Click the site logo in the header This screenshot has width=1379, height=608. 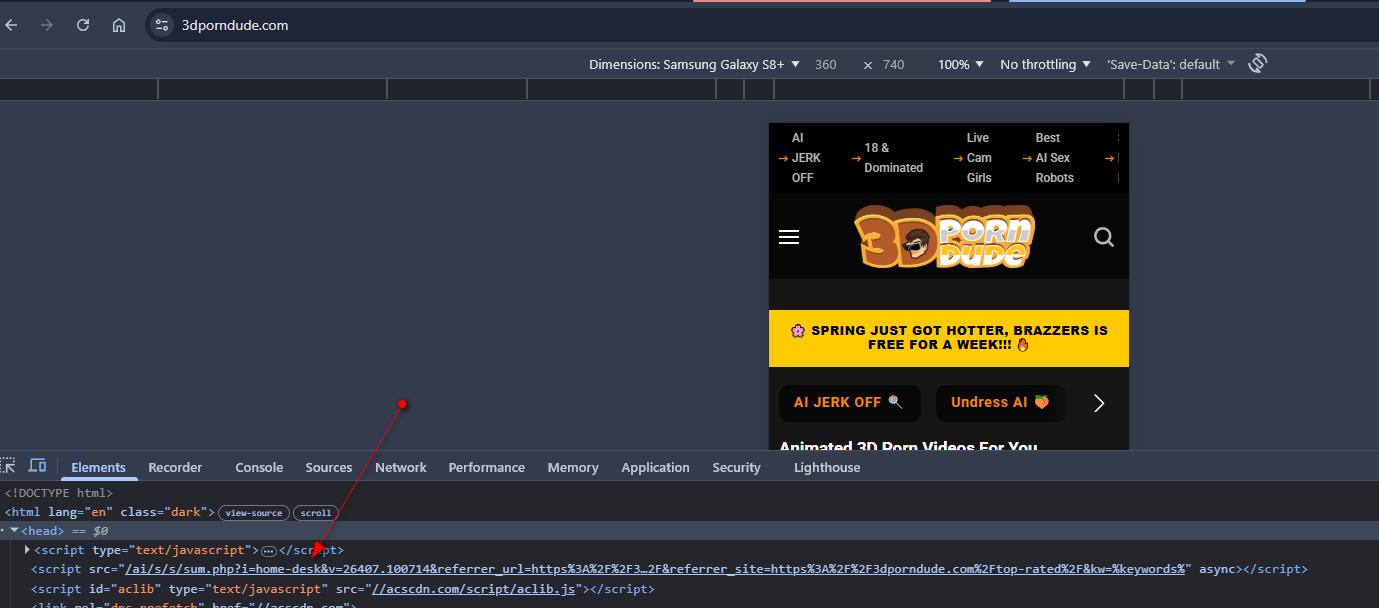pos(945,237)
